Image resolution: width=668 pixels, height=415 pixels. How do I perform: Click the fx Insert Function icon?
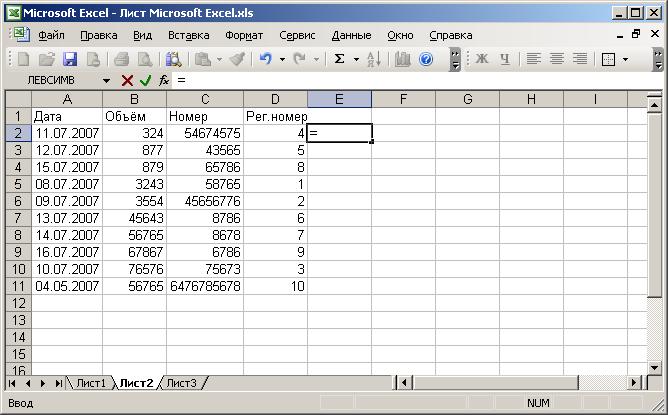(163, 80)
